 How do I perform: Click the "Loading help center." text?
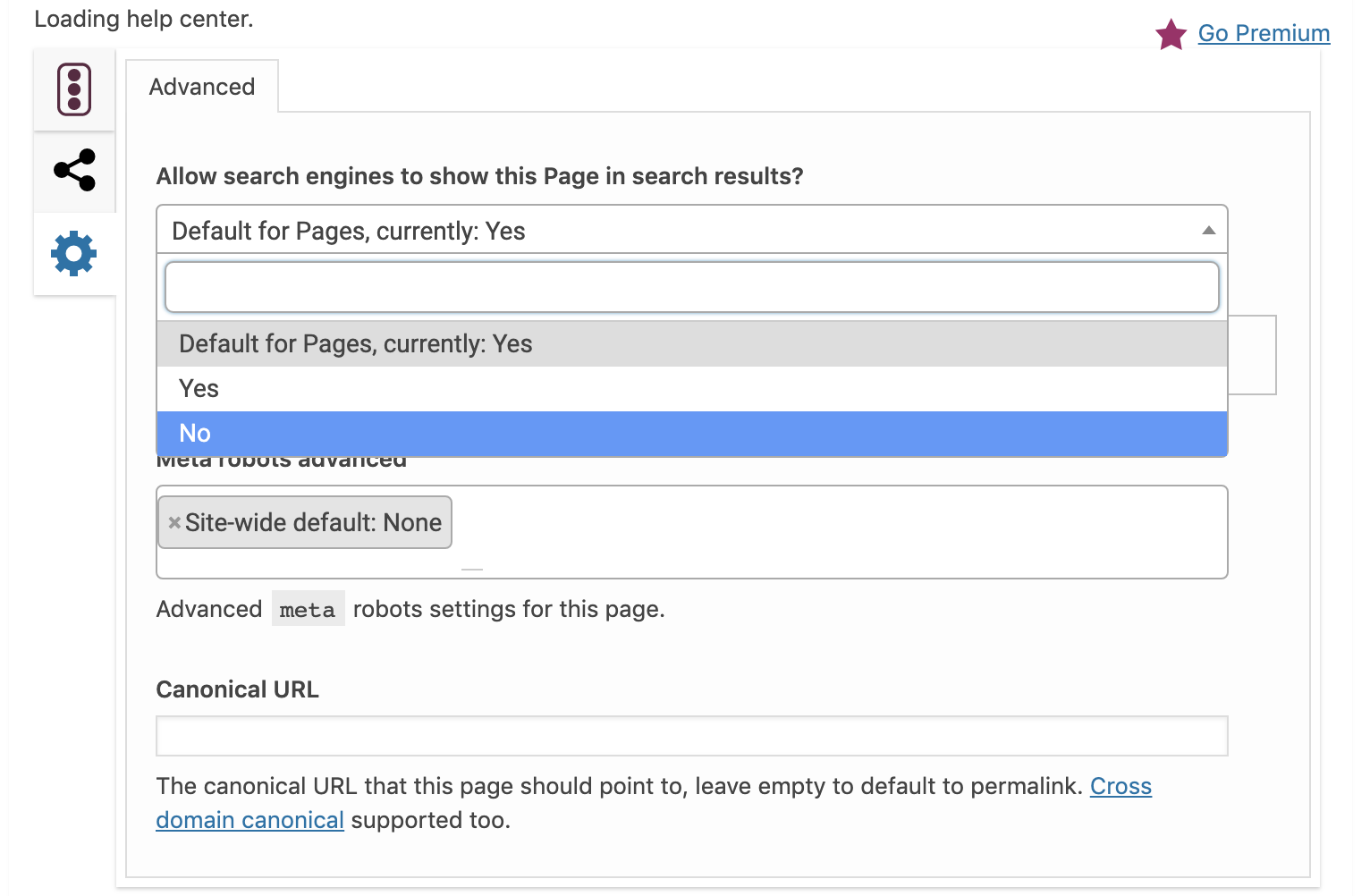click(144, 19)
